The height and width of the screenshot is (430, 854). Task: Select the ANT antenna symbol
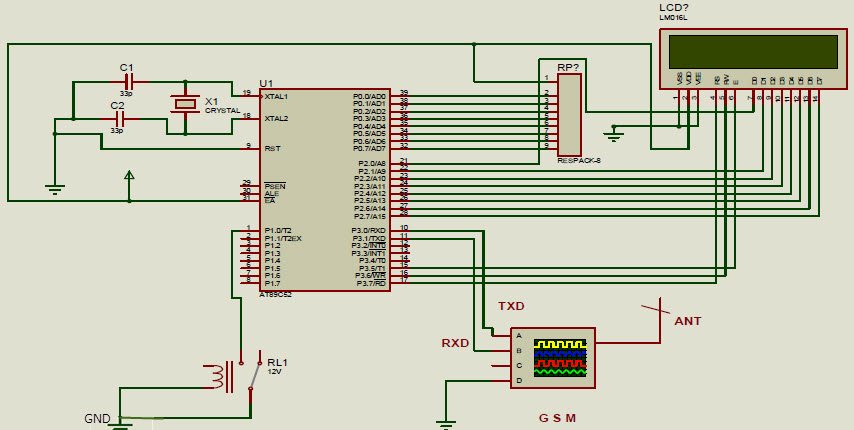[655, 319]
